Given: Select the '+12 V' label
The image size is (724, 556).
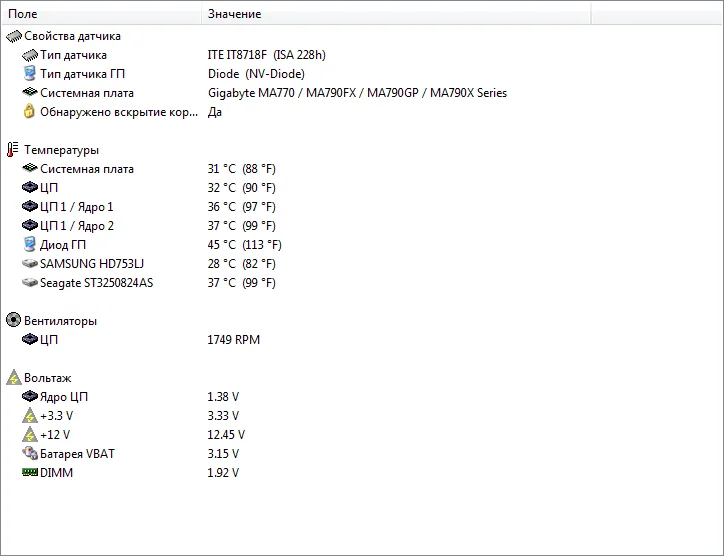Looking at the screenshot, I should (55, 435).
